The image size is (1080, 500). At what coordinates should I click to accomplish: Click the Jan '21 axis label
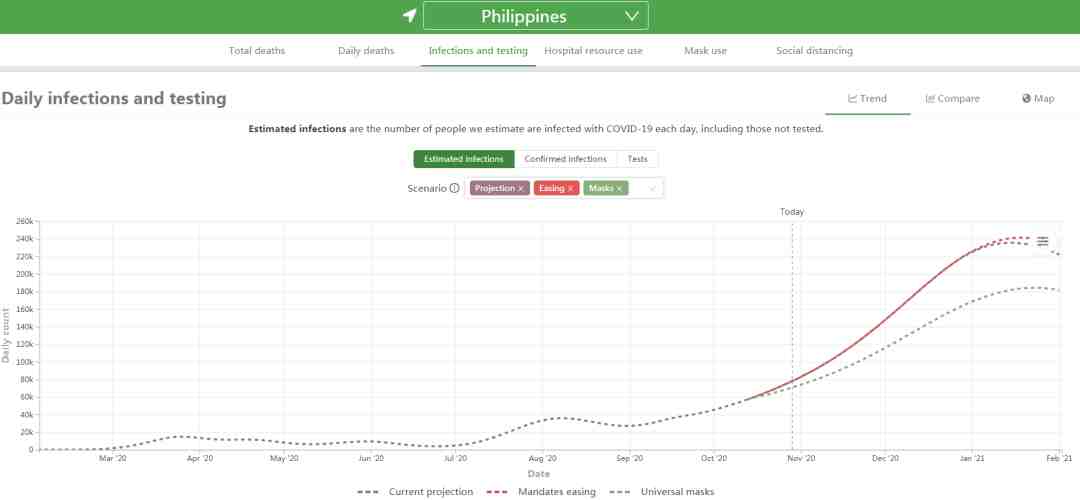point(972,458)
